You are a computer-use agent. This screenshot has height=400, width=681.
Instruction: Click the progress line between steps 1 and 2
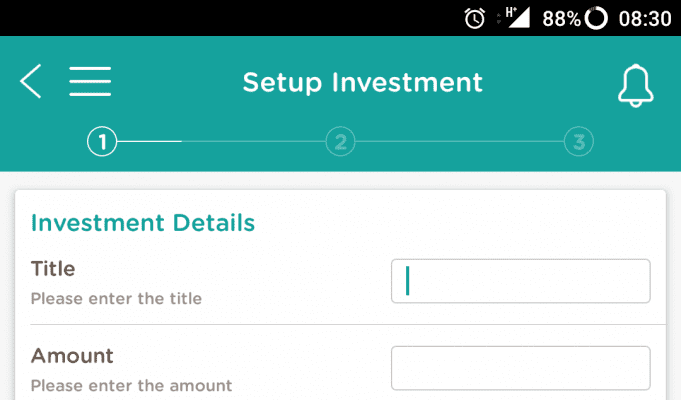pos(221,142)
